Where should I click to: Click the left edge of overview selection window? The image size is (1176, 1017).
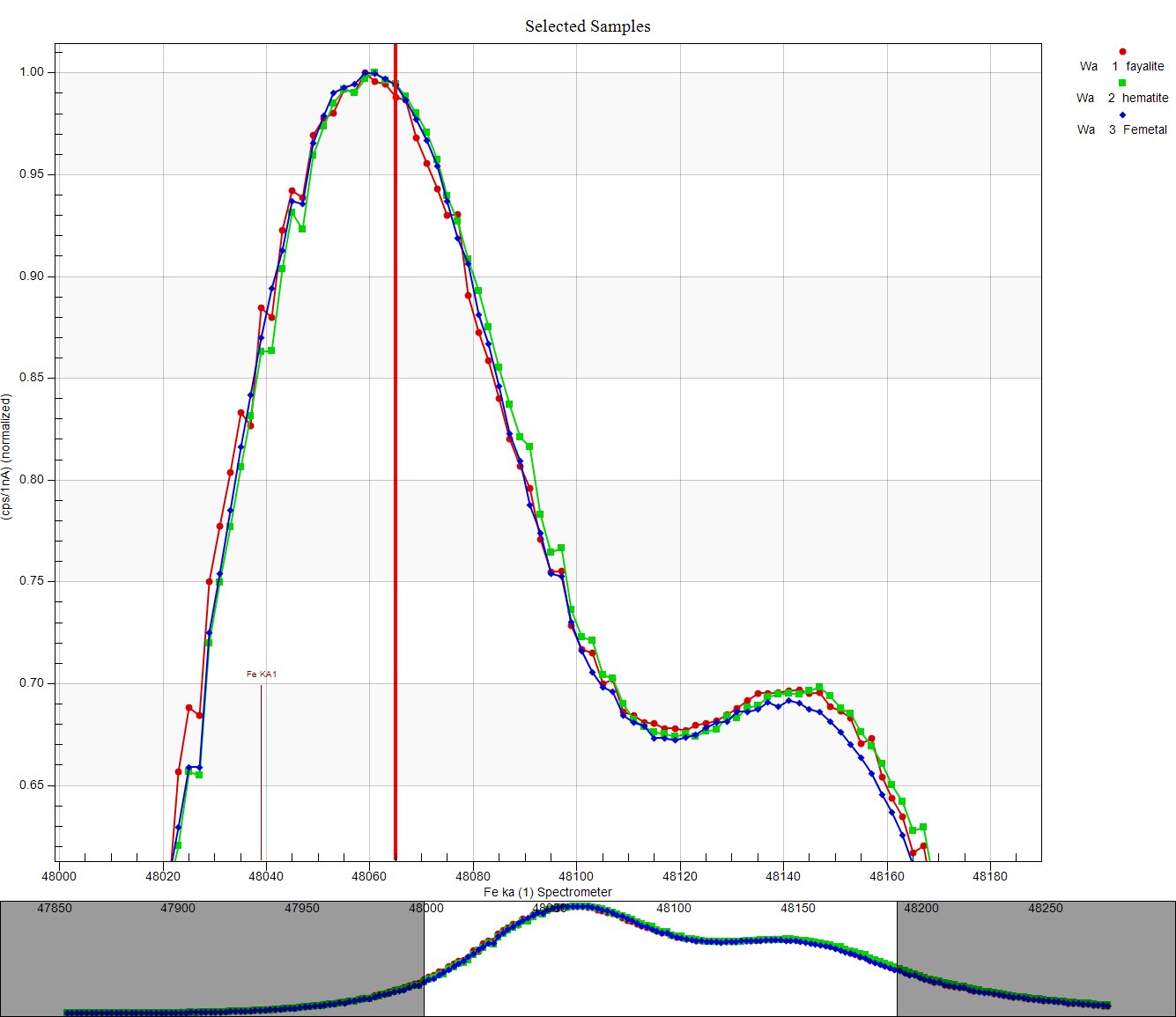(424, 958)
